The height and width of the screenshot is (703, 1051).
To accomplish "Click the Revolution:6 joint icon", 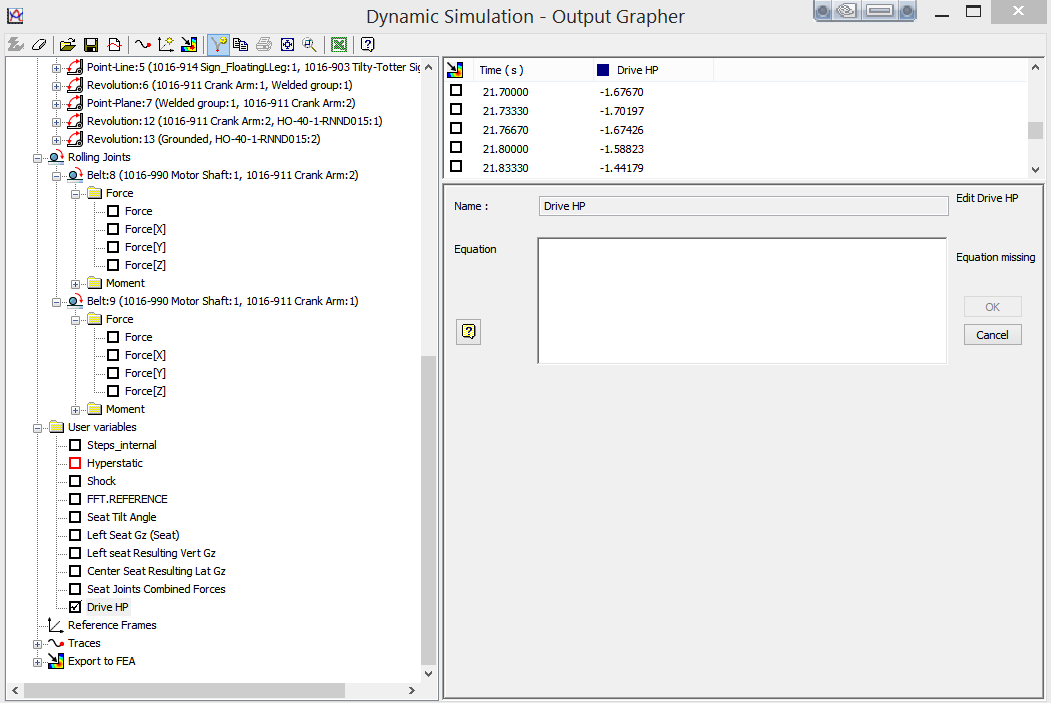I will click(x=75, y=85).
